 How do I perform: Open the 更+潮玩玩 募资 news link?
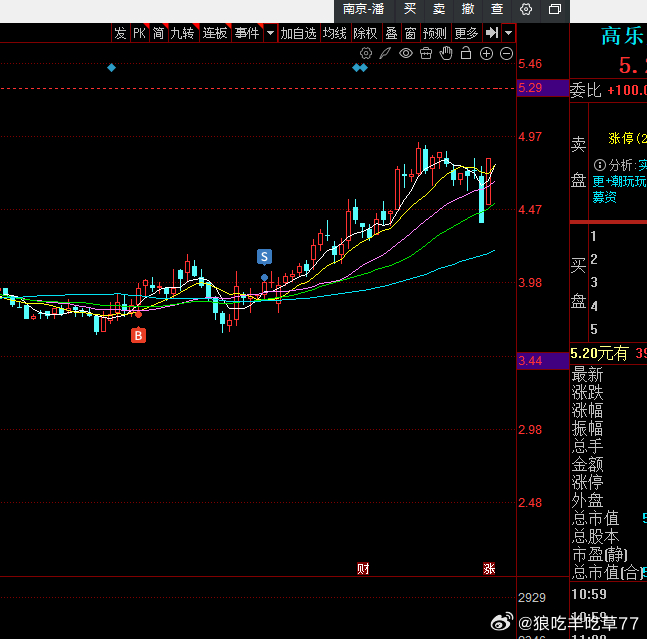click(x=619, y=189)
